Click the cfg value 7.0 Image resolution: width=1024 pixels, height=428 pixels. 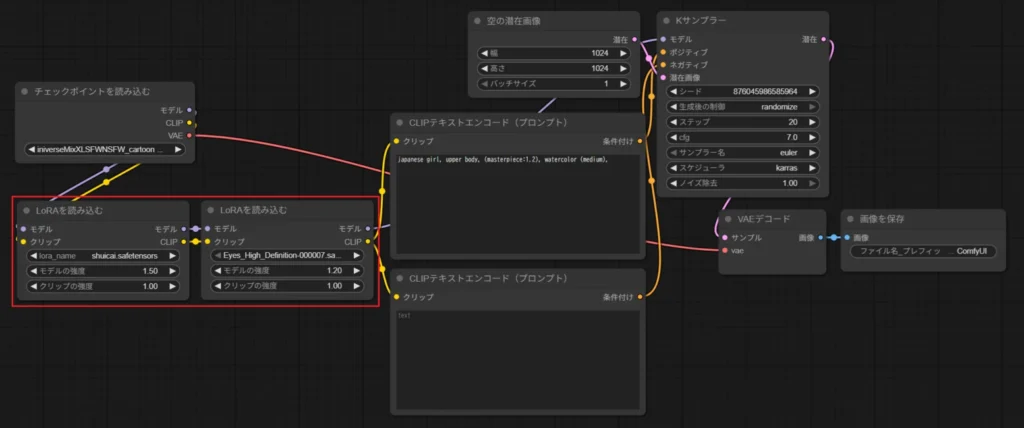click(792, 137)
